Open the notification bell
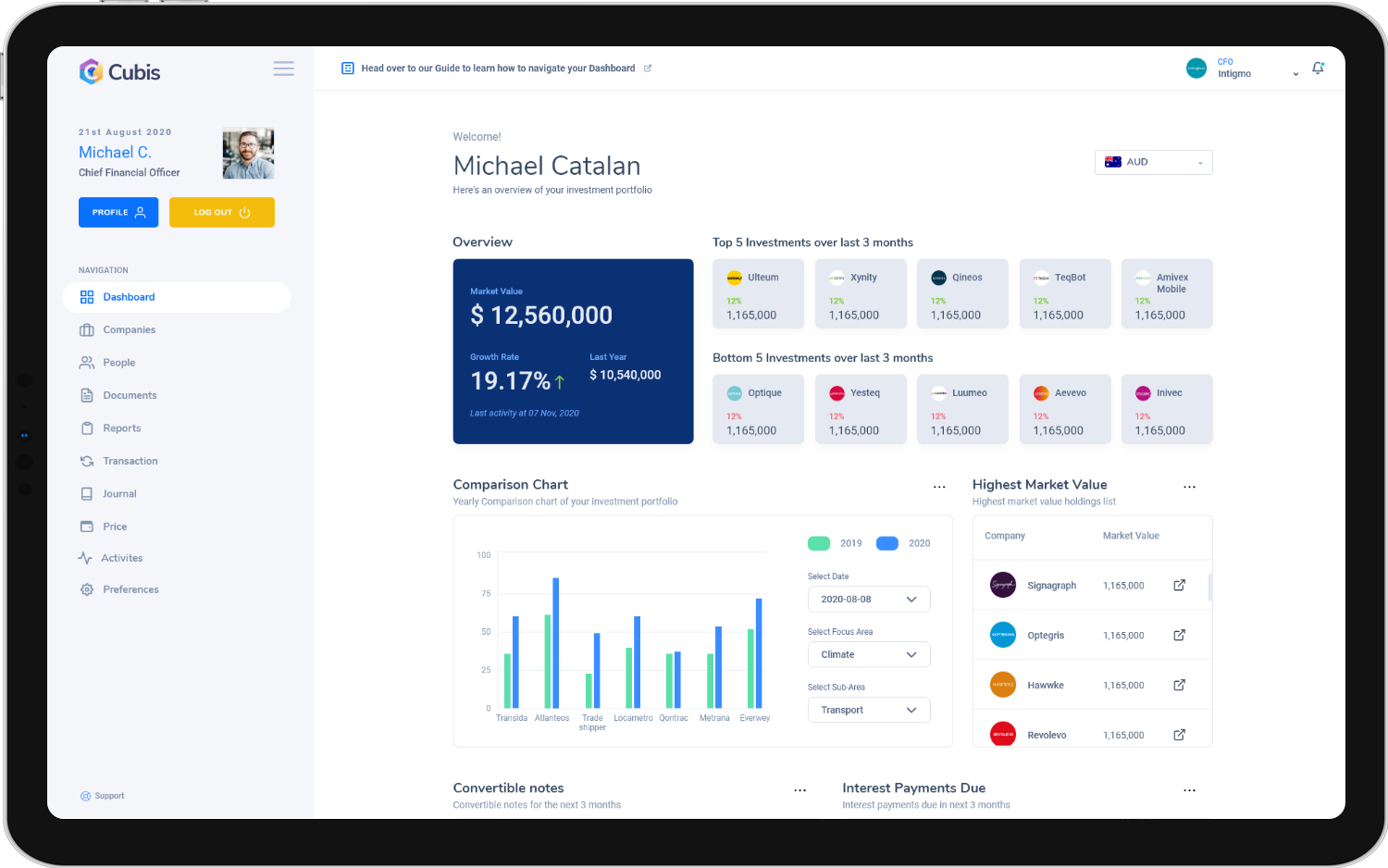This screenshot has height=868, width=1388. [1318, 68]
